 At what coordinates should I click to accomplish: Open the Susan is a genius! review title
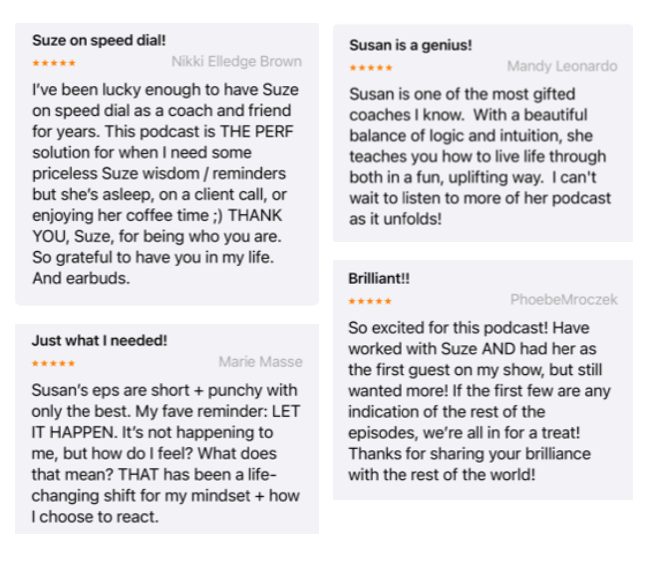tap(410, 45)
